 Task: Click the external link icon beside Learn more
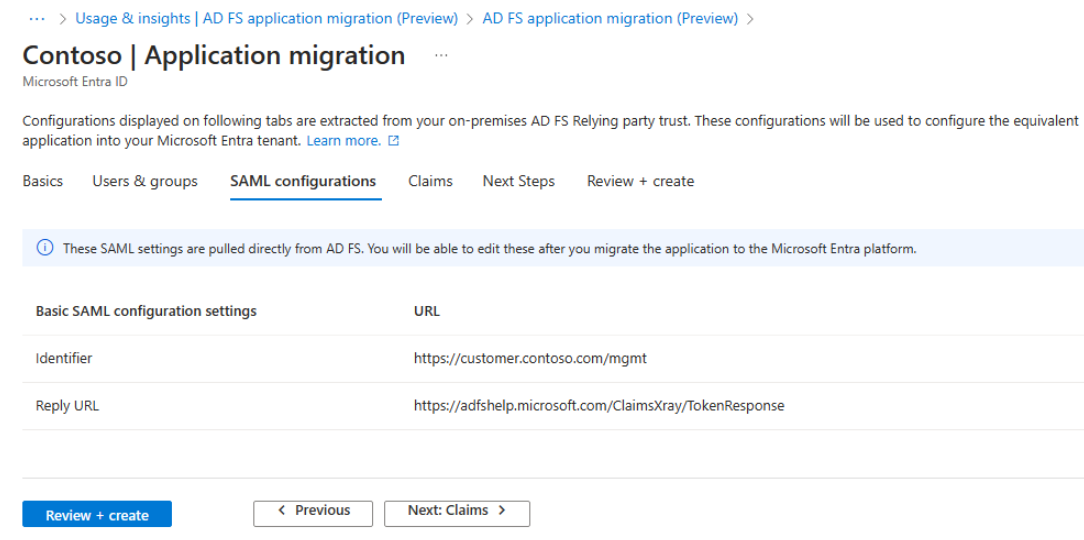click(x=394, y=141)
